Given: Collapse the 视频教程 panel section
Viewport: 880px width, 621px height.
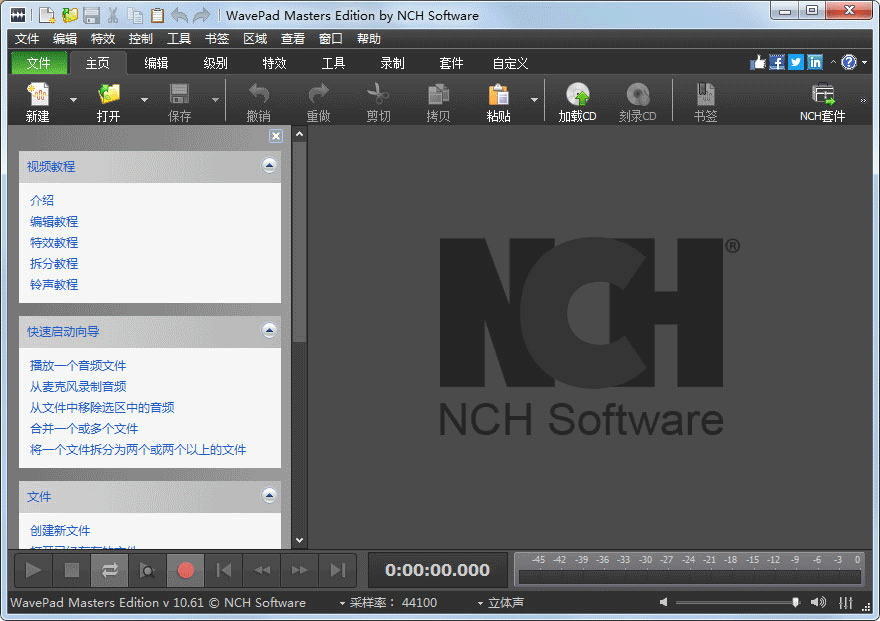Looking at the screenshot, I should coord(269,166).
